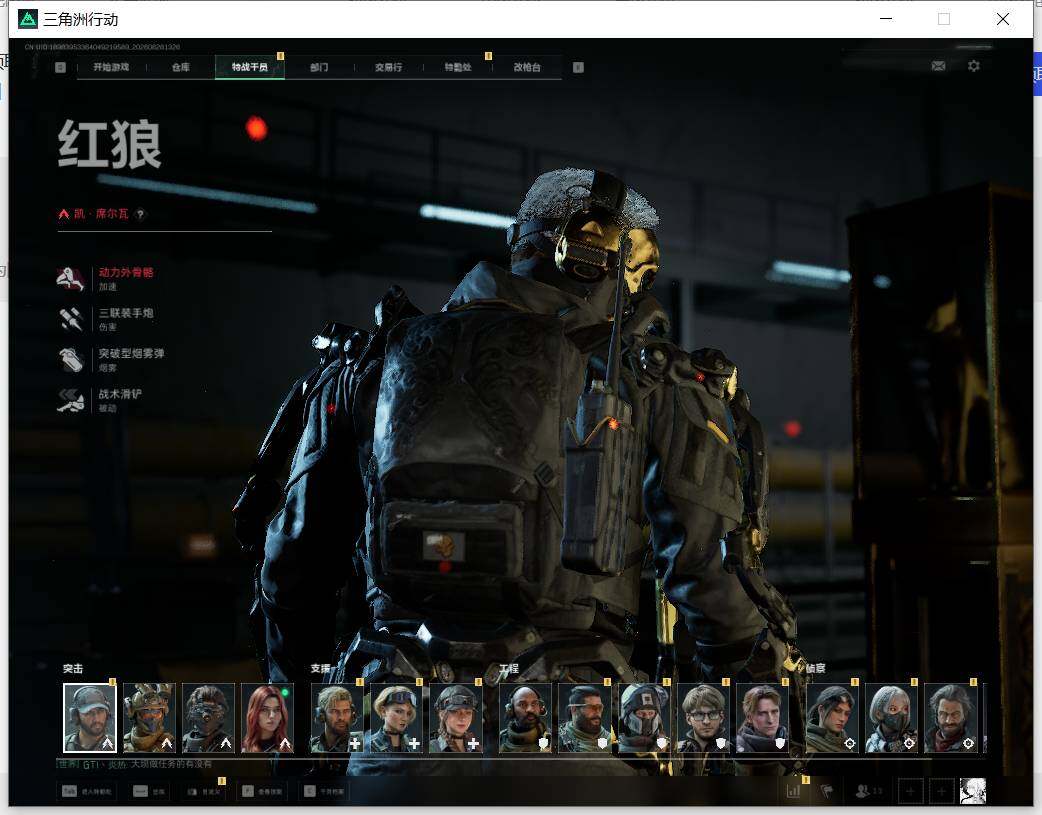Image resolution: width=1042 pixels, height=815 pixels.
Task: Open the statistics bar chart icon
Action: coord(793,791)
